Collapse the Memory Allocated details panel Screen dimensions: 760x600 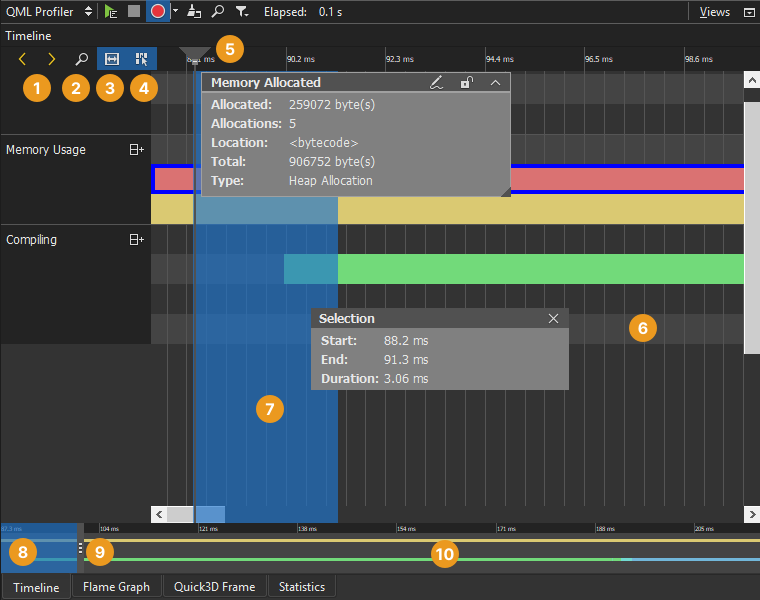495,83
